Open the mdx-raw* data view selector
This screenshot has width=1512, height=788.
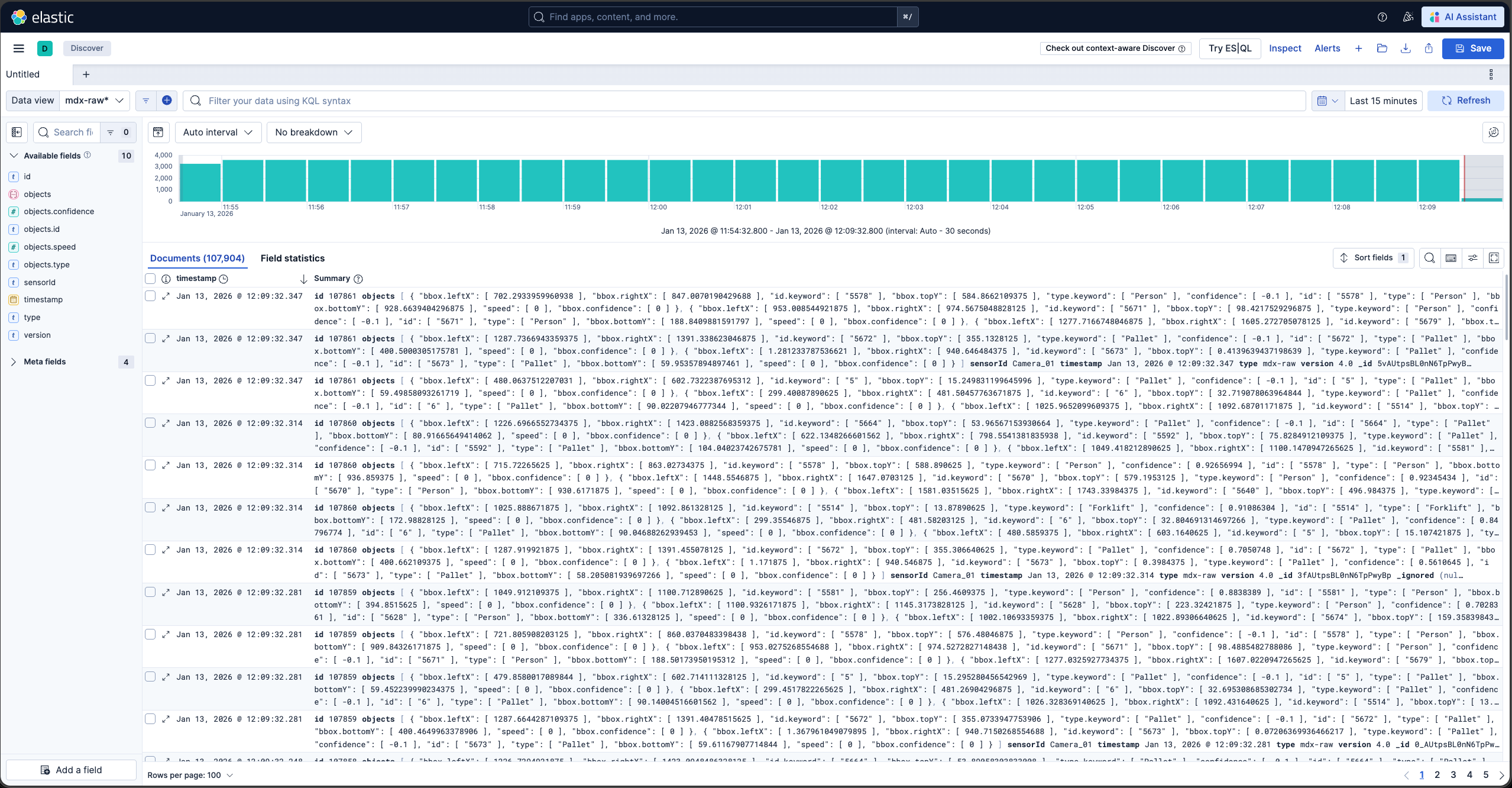[x=93, y=101]
